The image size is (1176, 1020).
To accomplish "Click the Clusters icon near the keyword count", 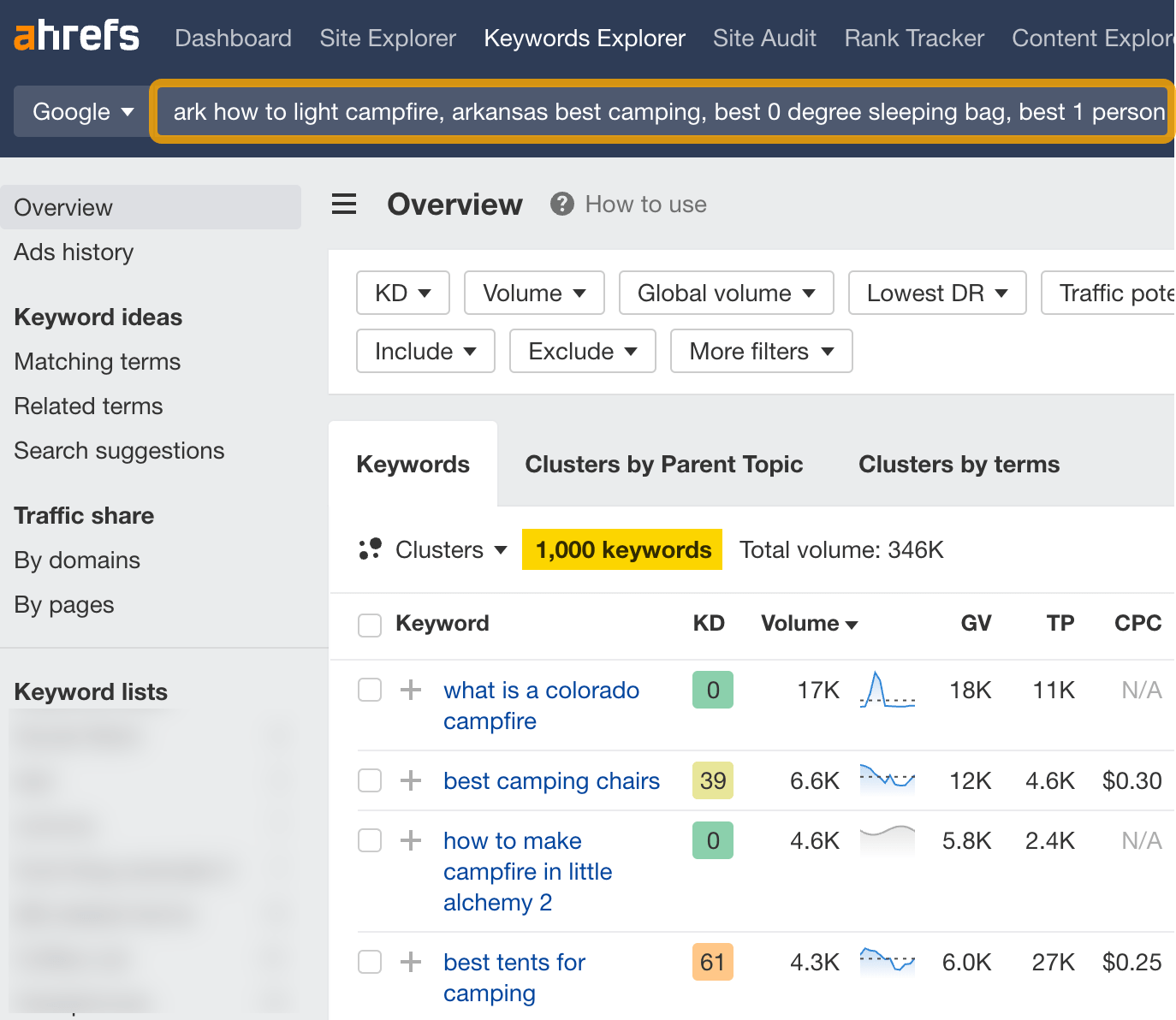I will coord(370,549).
